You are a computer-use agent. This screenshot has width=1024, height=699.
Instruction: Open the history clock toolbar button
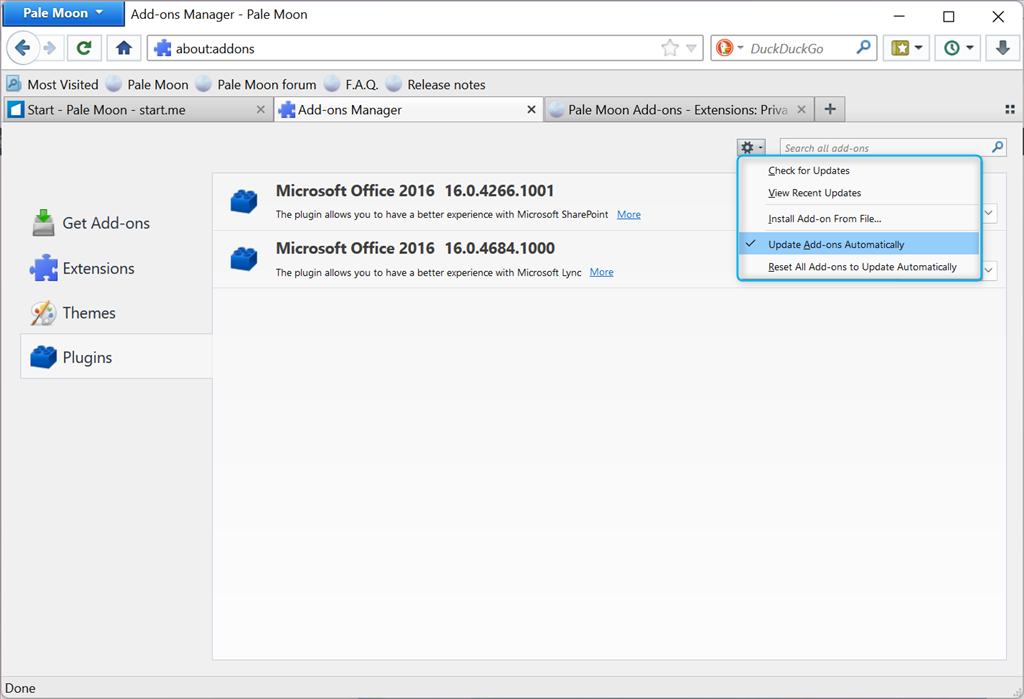[x=958, y=48]
